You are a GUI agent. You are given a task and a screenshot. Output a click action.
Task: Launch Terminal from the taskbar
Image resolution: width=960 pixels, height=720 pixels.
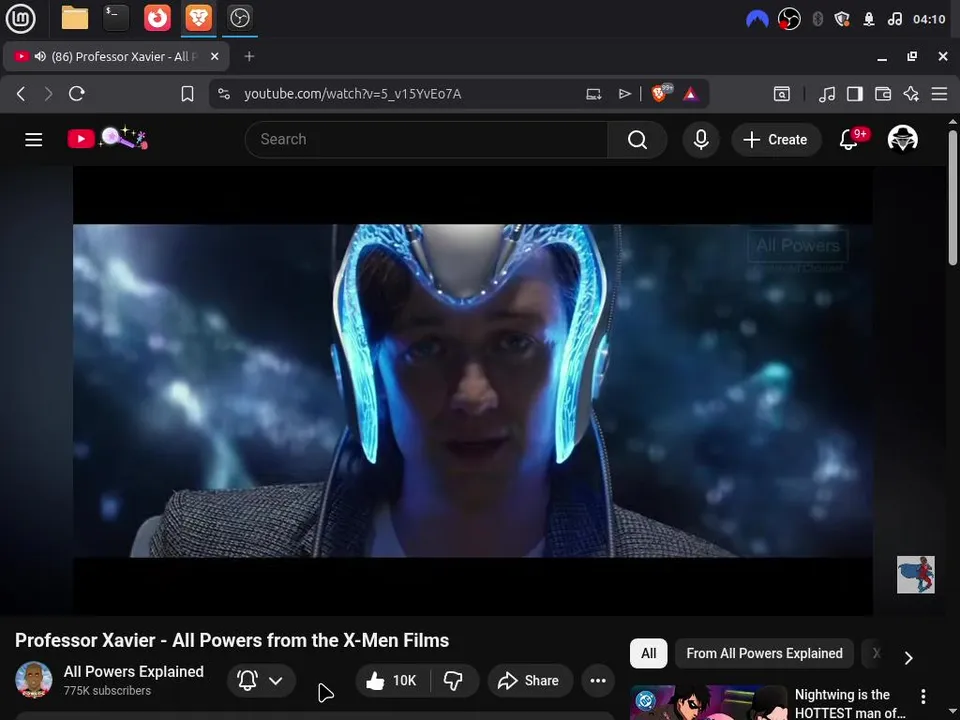116,18
